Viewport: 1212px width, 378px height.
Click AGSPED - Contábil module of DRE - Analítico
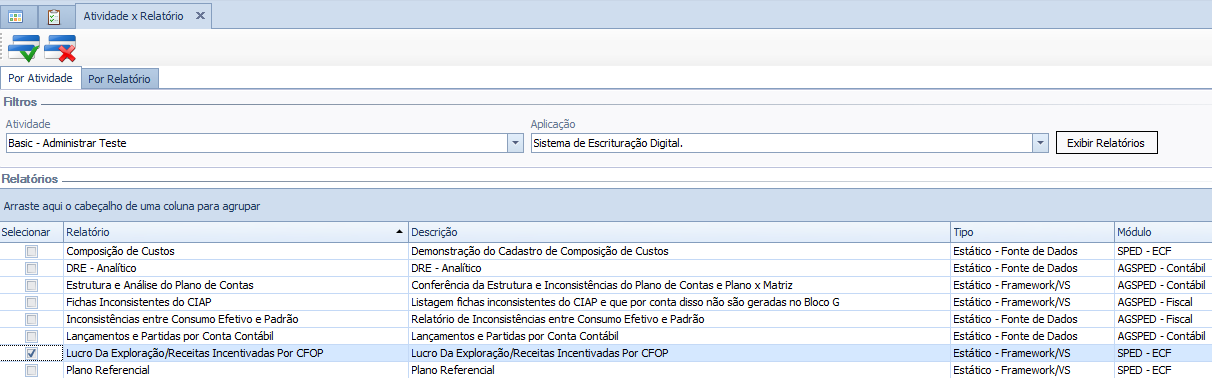(1161, 268)
